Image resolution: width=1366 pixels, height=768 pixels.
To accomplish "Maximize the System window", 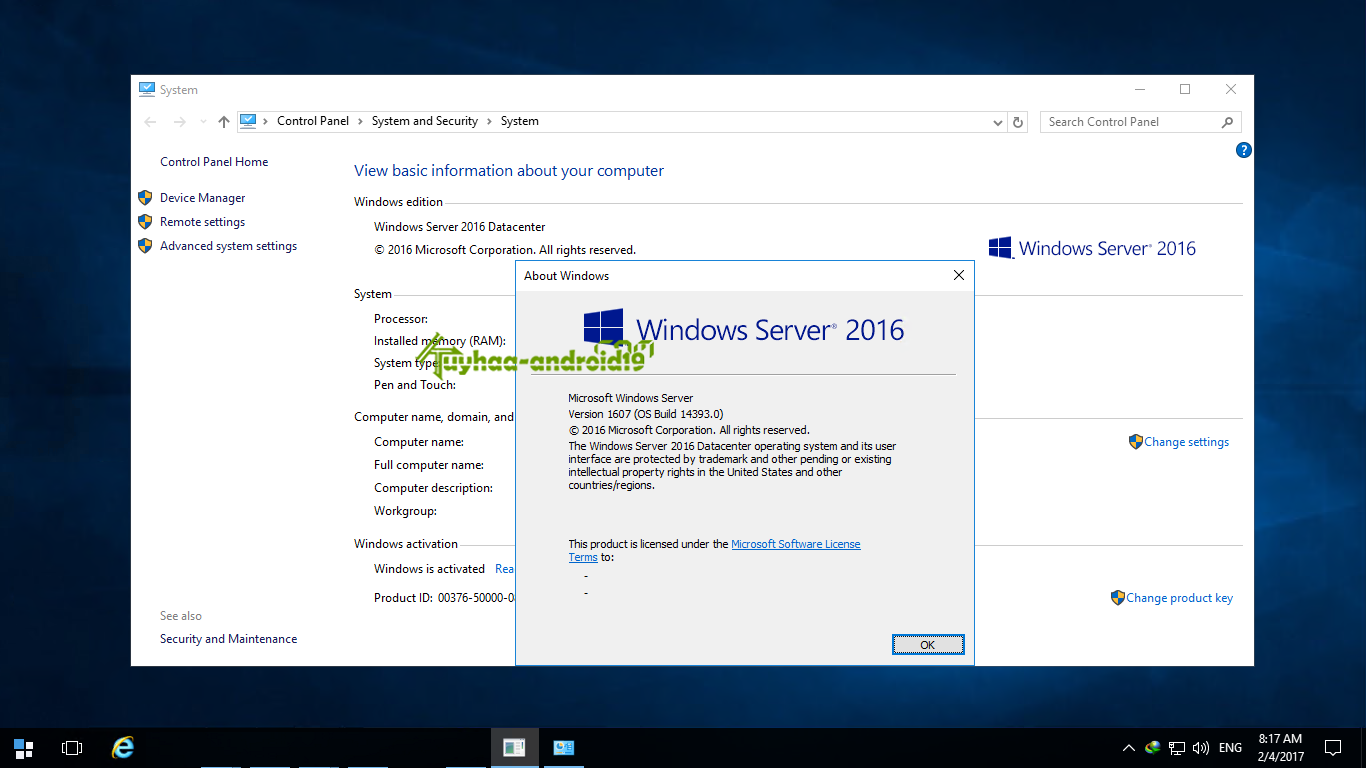I will pyautogui.click(x=1185, y=89).
